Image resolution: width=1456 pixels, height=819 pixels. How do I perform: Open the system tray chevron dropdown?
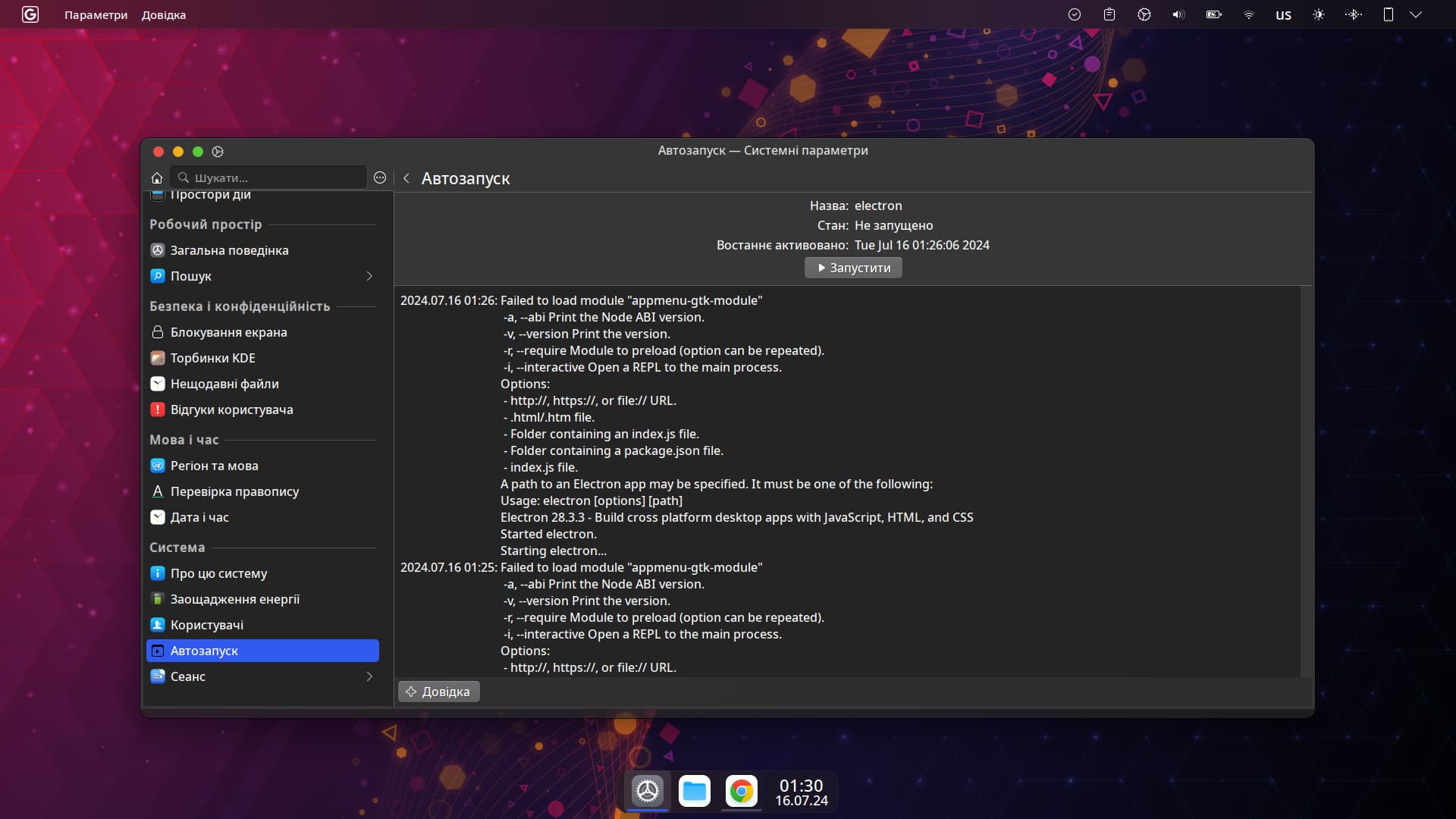1417,14
